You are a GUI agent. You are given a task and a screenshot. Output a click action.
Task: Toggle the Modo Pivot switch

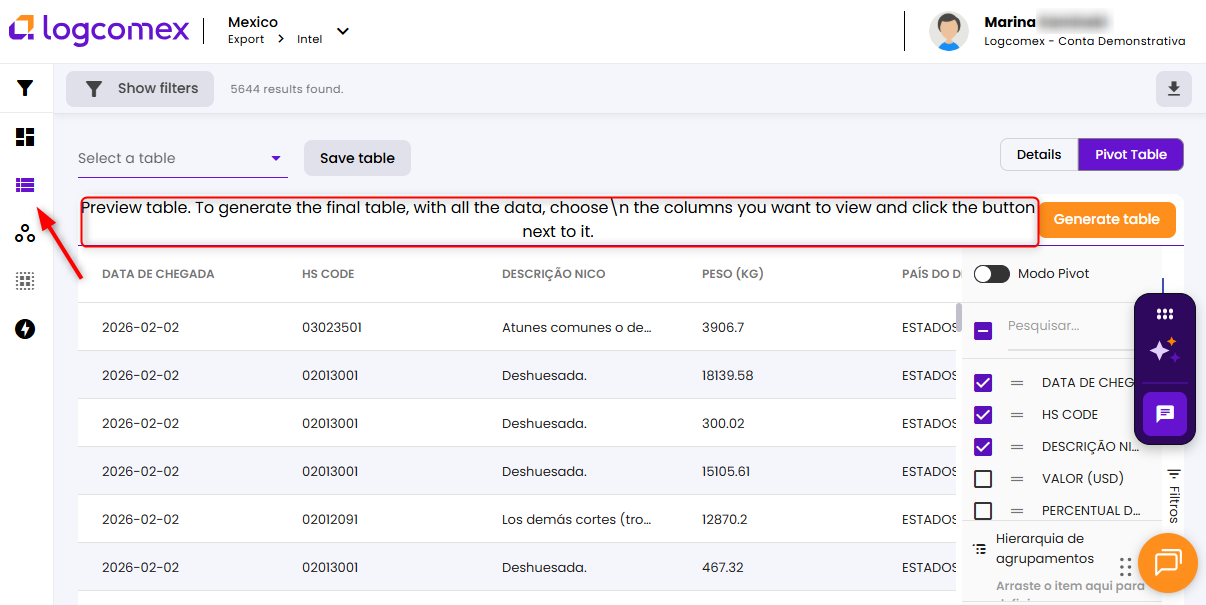coord(991,274)
